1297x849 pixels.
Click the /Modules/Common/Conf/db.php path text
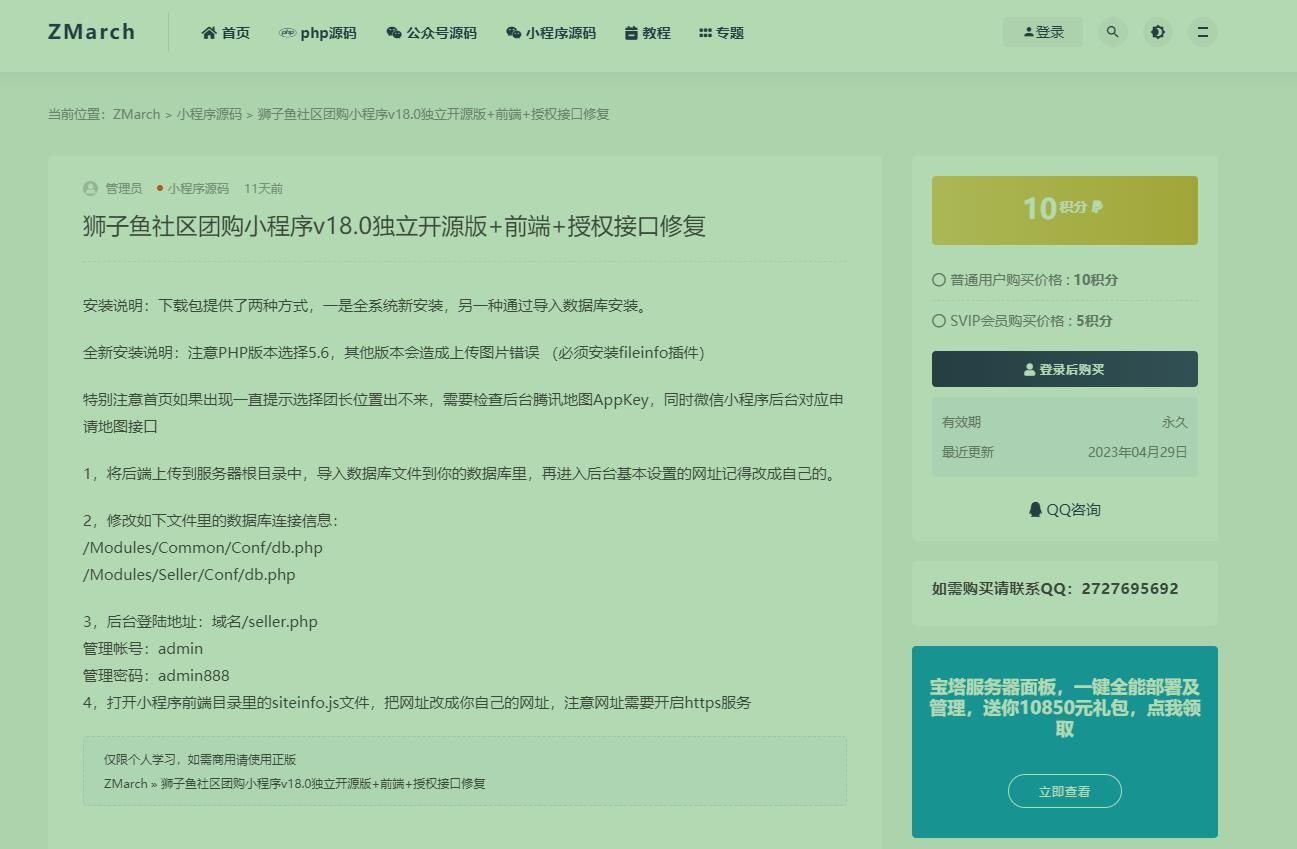[203, 548]
